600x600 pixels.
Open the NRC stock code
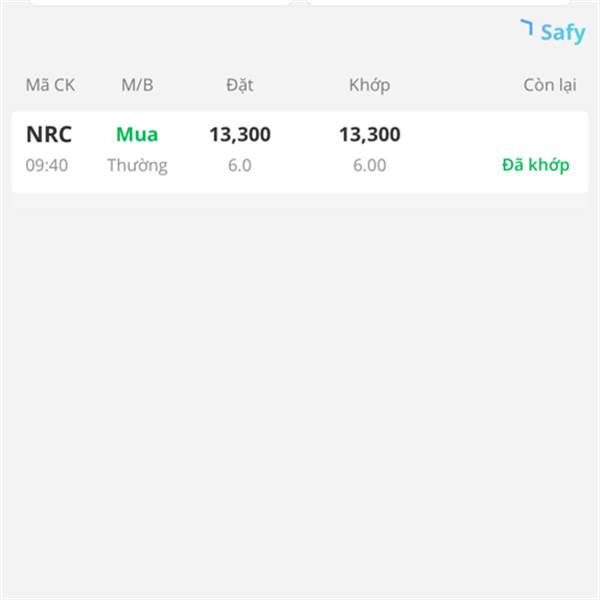(49, 134)
